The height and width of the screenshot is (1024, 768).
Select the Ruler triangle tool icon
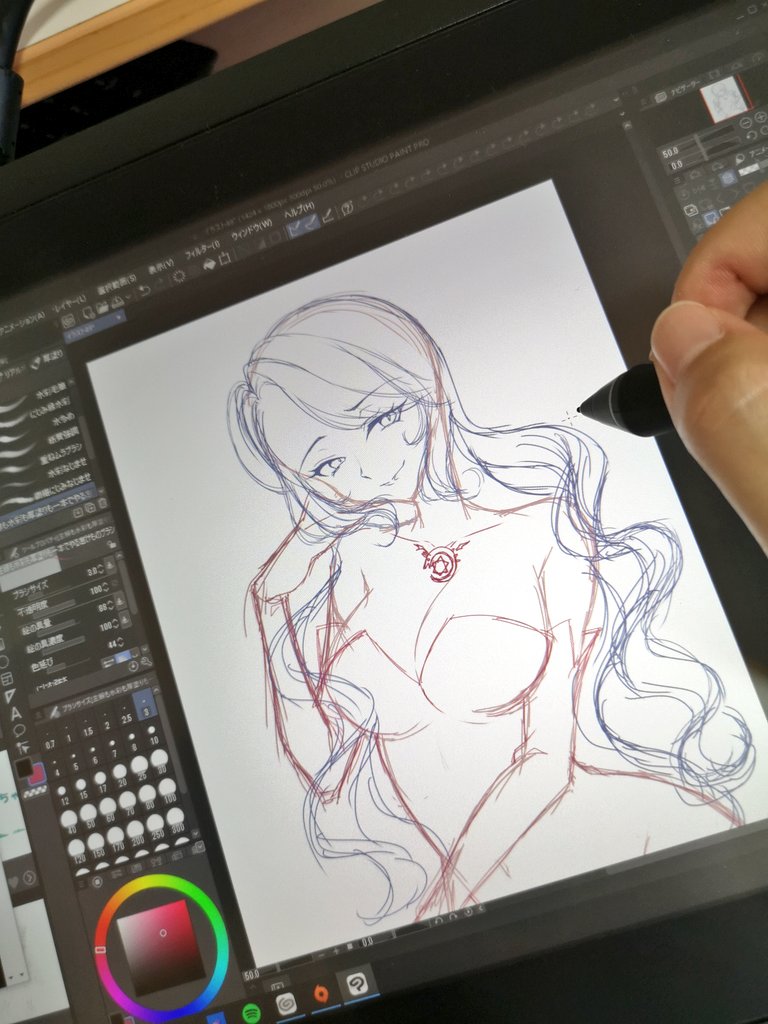click(10, 696)
